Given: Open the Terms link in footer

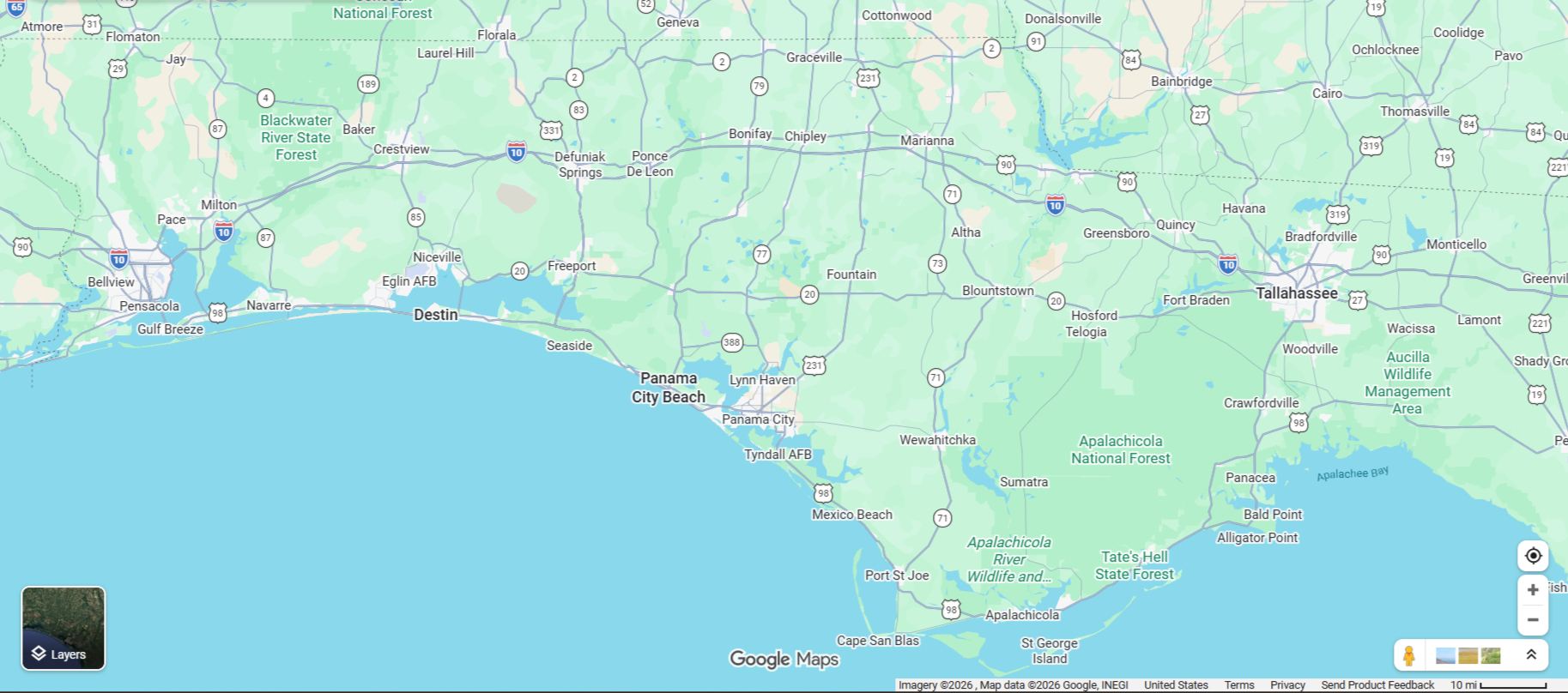Looking at the screenshot, I should coord(1239,685).
